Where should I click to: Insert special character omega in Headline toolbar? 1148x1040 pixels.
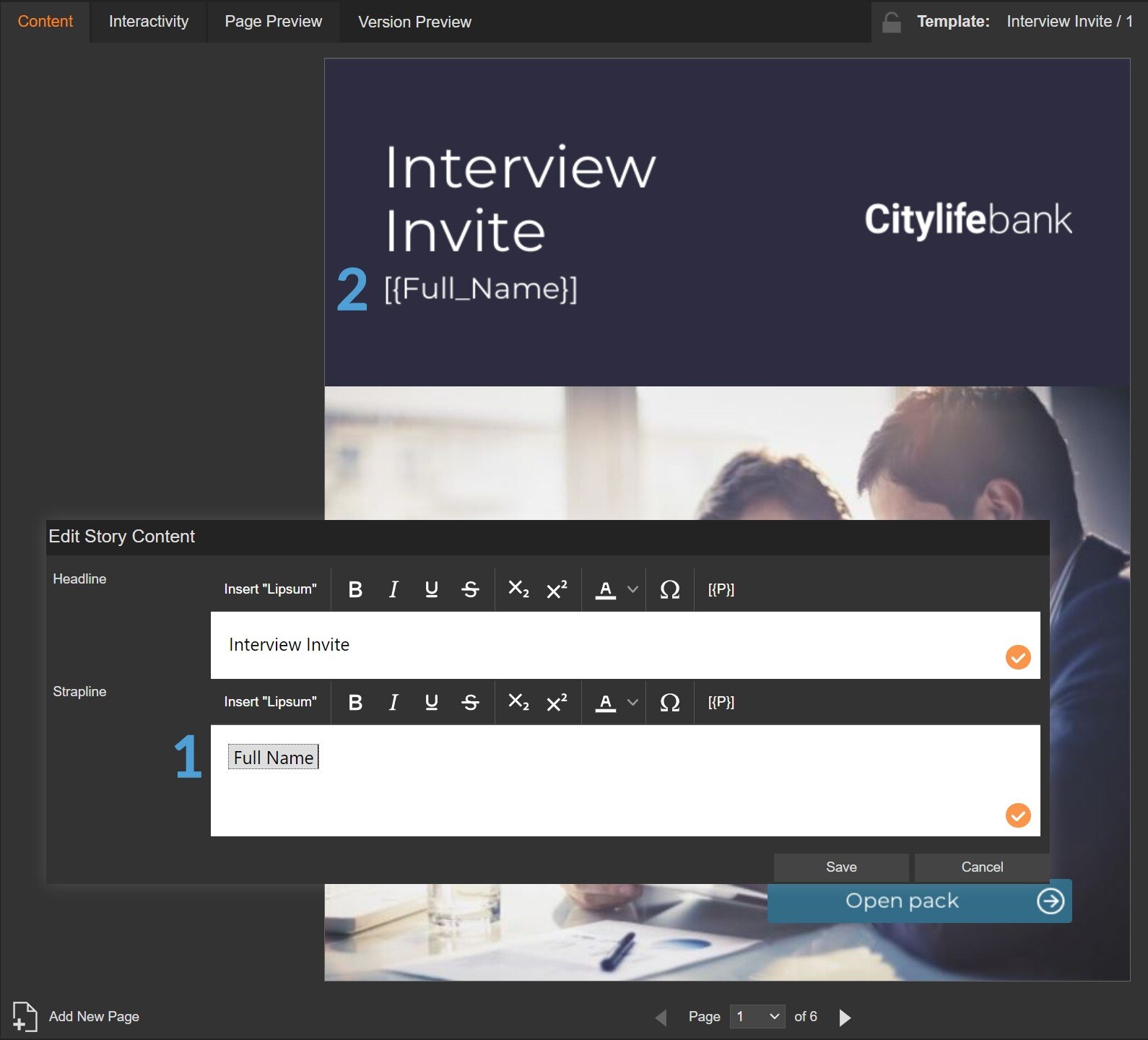pyautogui.click(x=670, y=590)
